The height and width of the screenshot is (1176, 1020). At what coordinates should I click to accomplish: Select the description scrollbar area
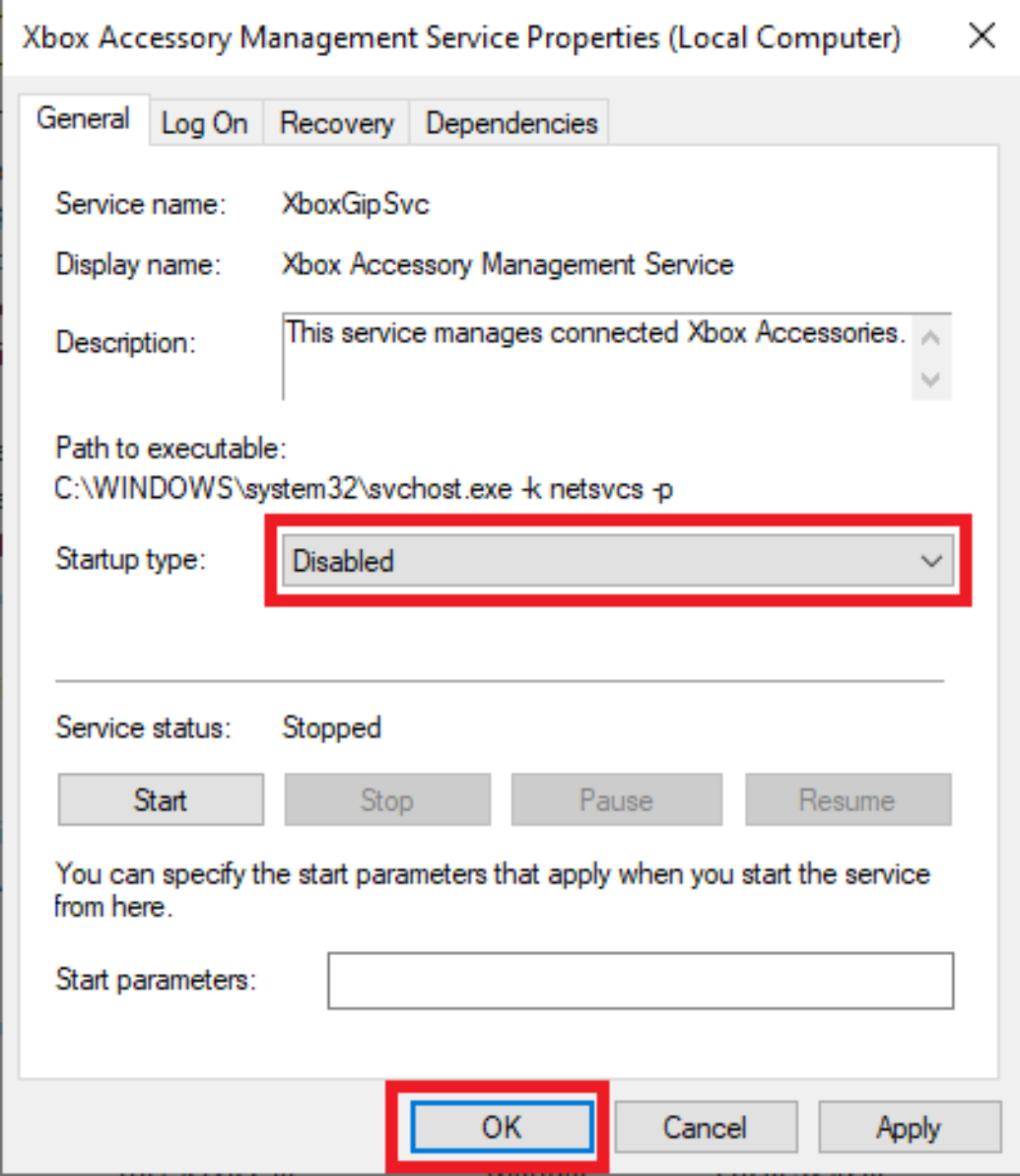click(x=930, y=355)
